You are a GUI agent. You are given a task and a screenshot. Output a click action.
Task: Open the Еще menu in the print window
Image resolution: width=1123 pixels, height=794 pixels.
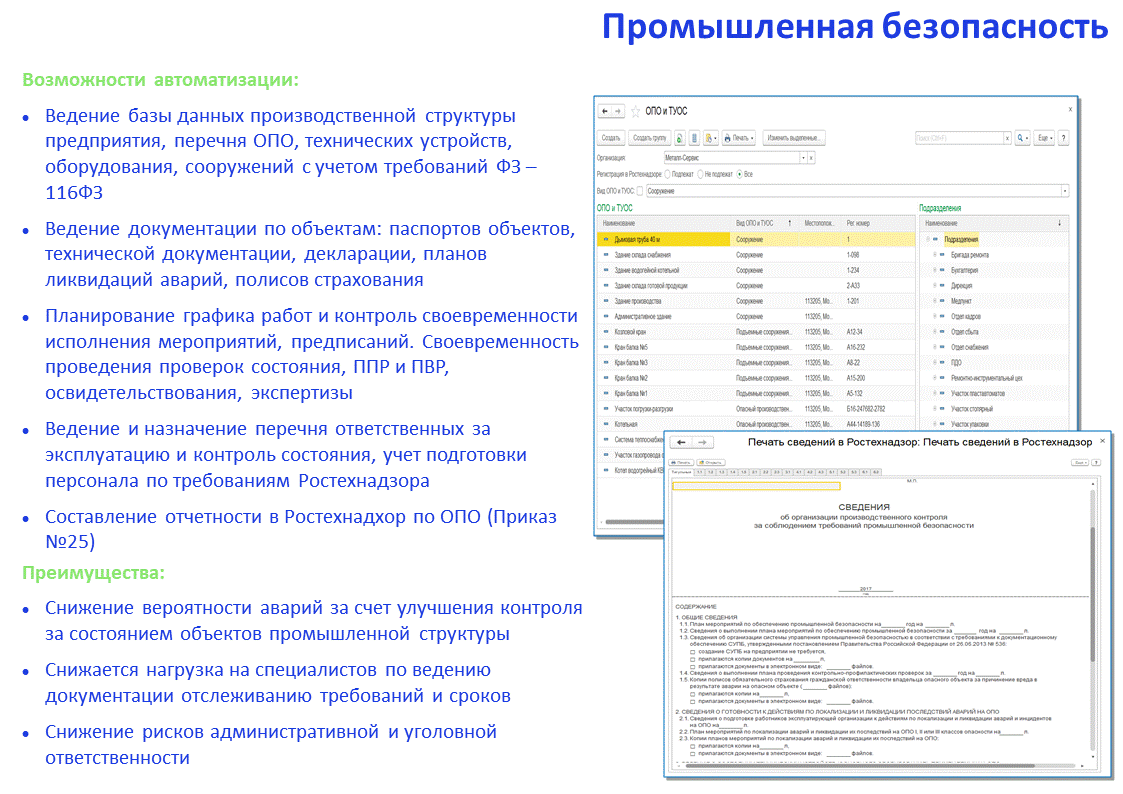[1080, 463]
